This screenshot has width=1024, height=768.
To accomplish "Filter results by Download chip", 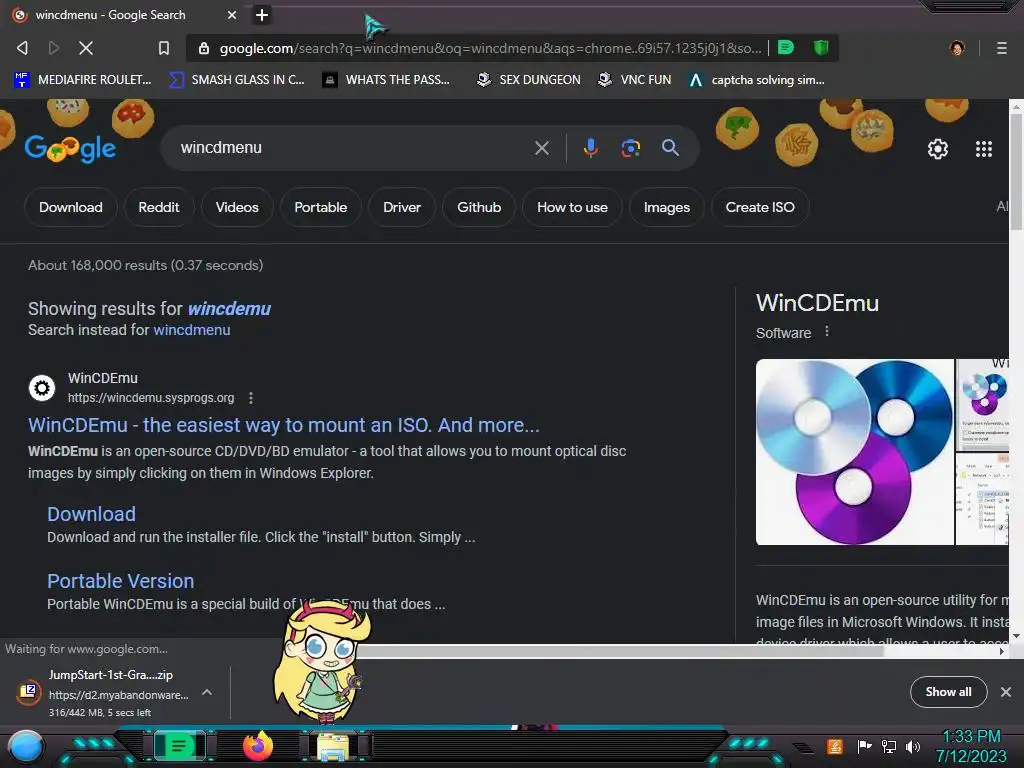I will (x=71, y=207).
